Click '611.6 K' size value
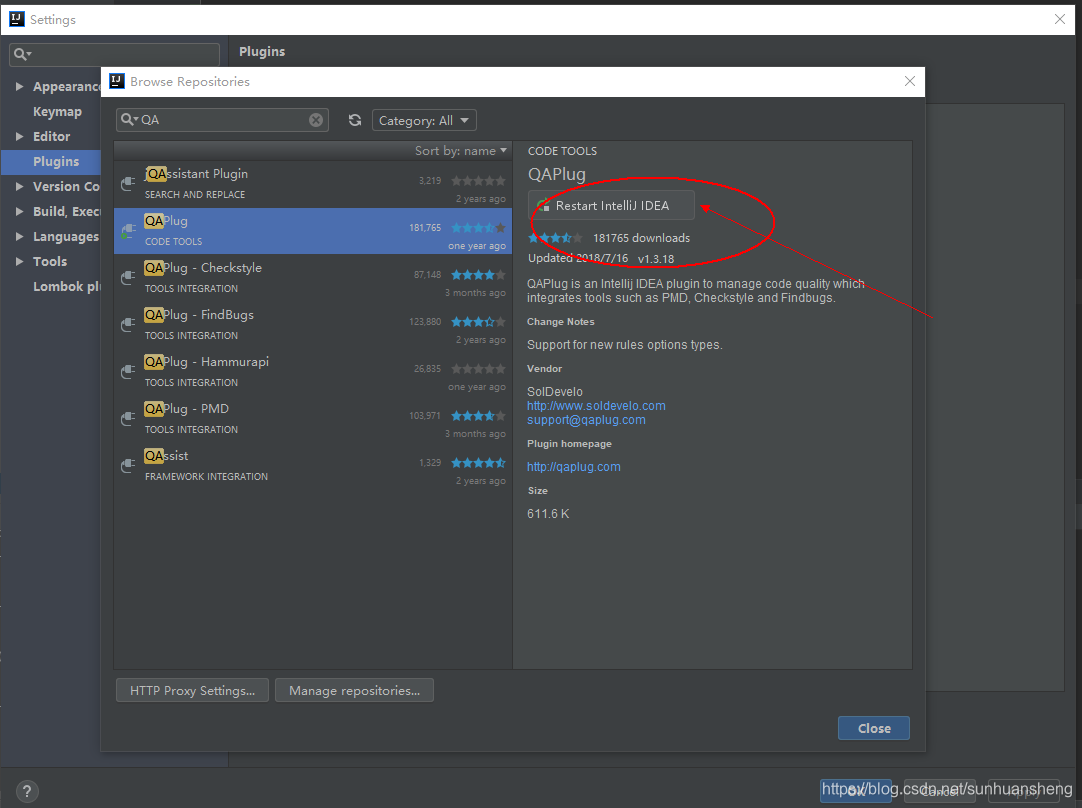 pos(548,513)
